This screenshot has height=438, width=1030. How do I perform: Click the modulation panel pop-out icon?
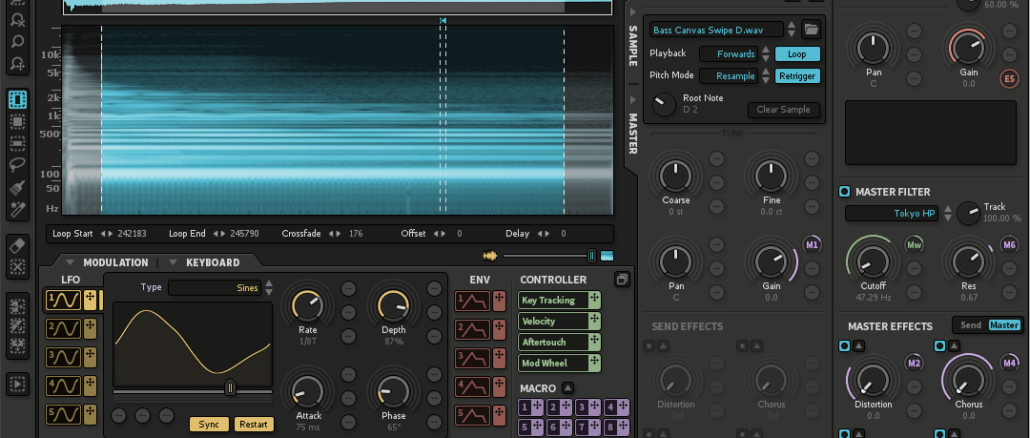coord(621,280)
